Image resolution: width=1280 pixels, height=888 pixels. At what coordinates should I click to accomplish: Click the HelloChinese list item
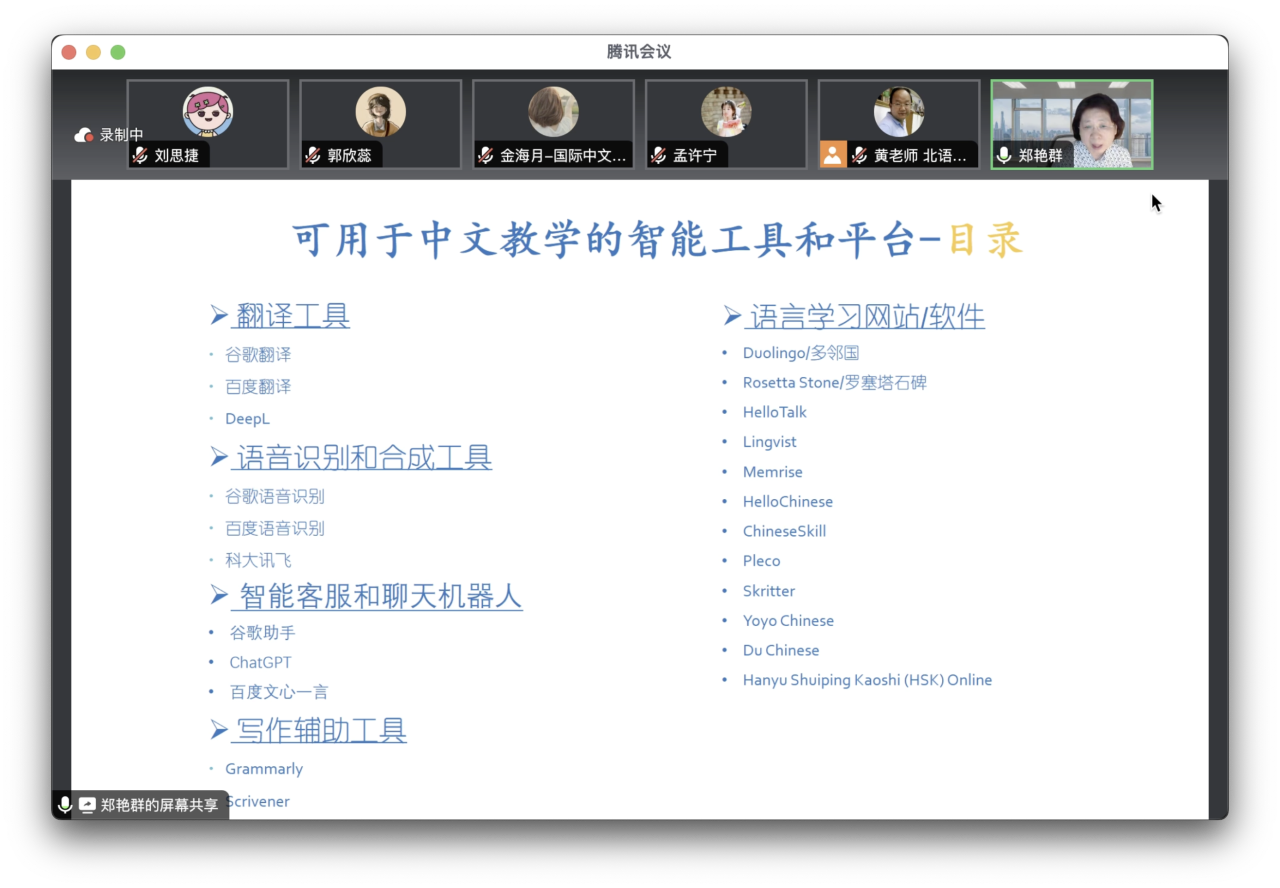(x=788, y=502)
